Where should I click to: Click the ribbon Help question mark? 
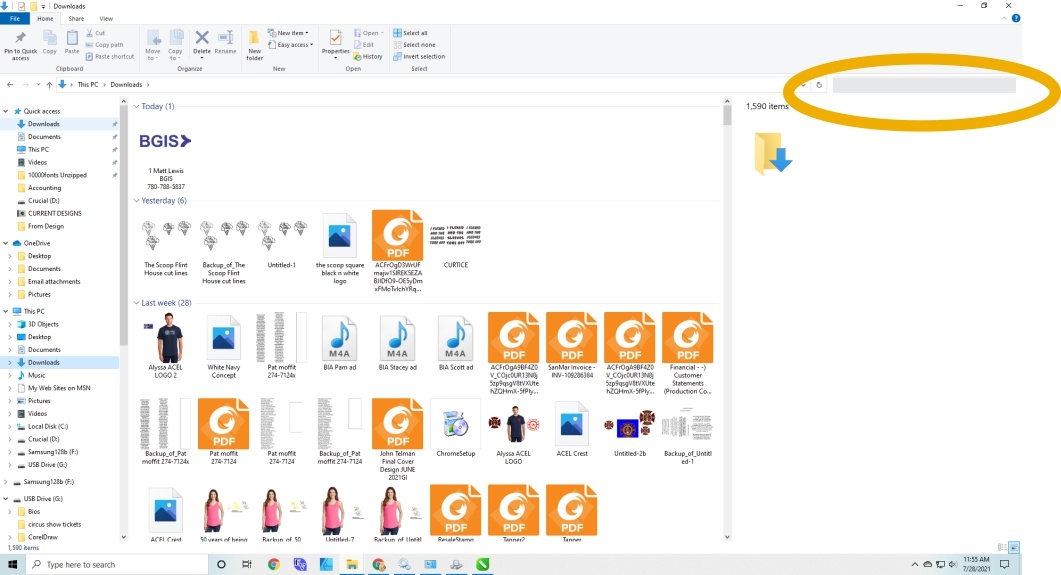point(1016,18)
